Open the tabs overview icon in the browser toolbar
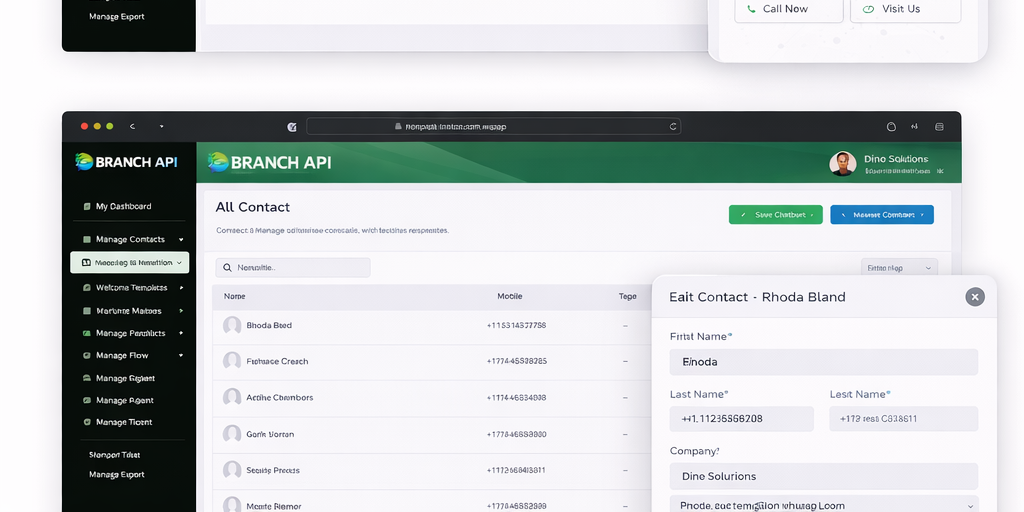This screenshot has width=1024, height=512. 938,127
